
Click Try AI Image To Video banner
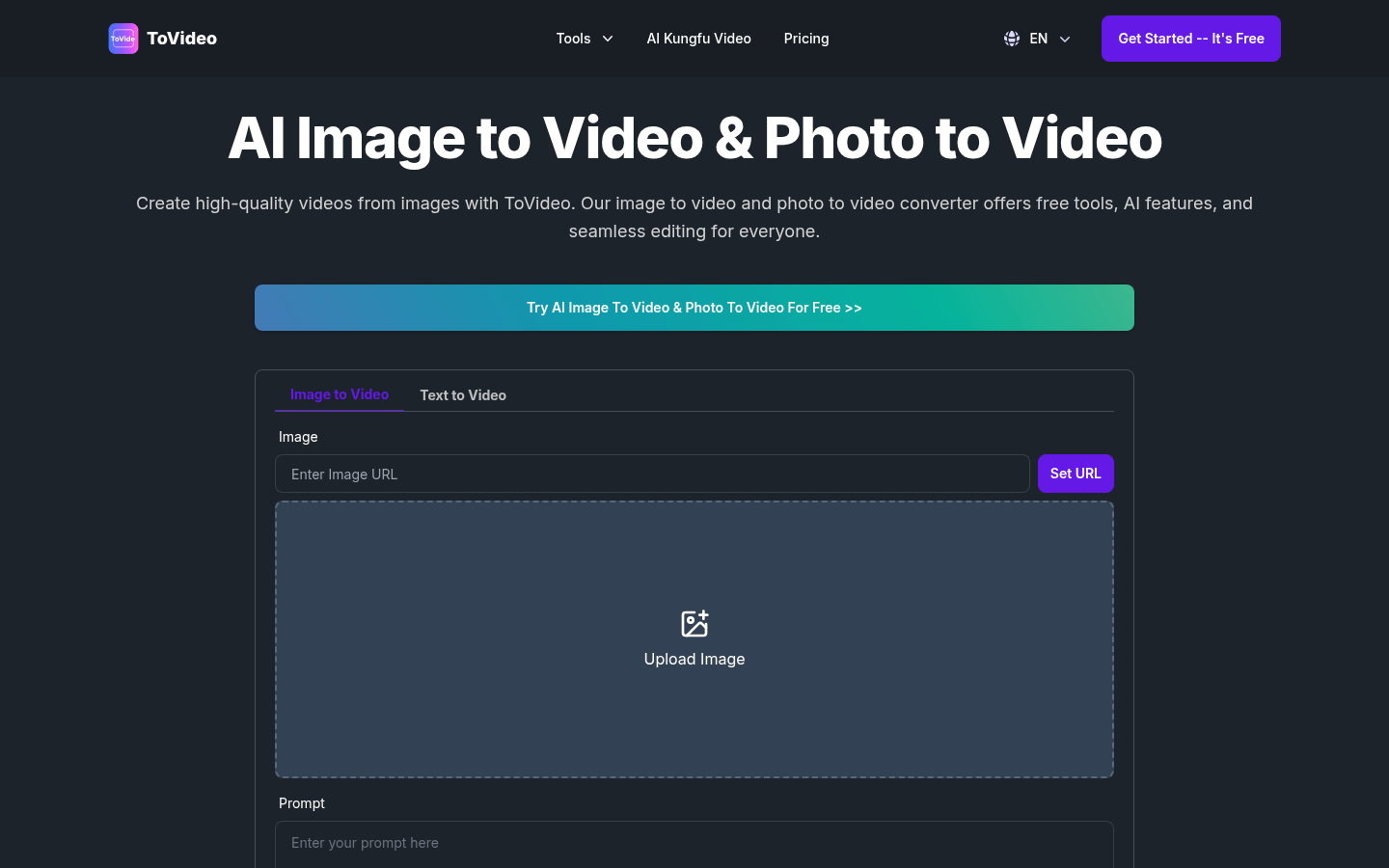tap(694, 308)
